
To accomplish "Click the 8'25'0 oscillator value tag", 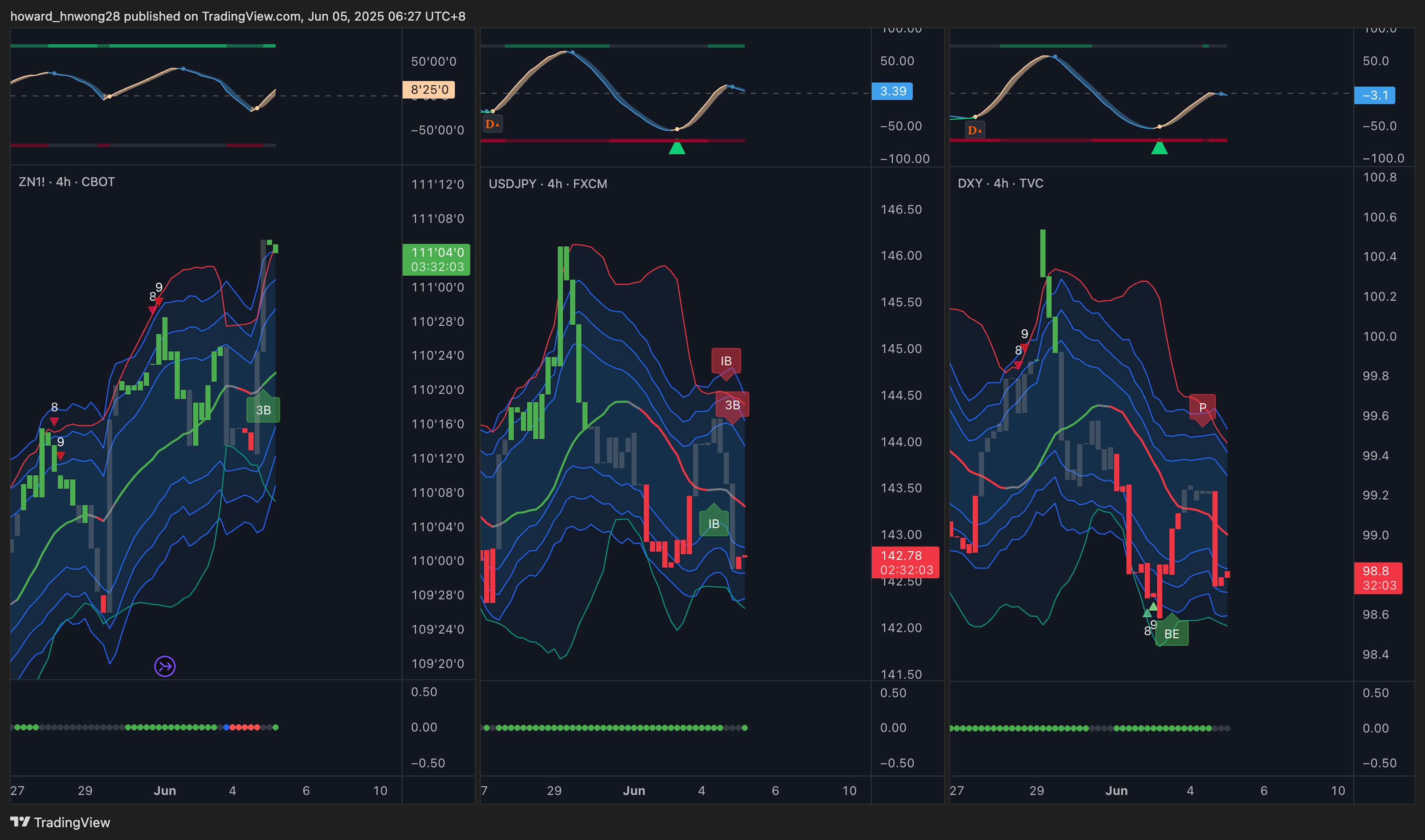I will [x=429, y=89].
